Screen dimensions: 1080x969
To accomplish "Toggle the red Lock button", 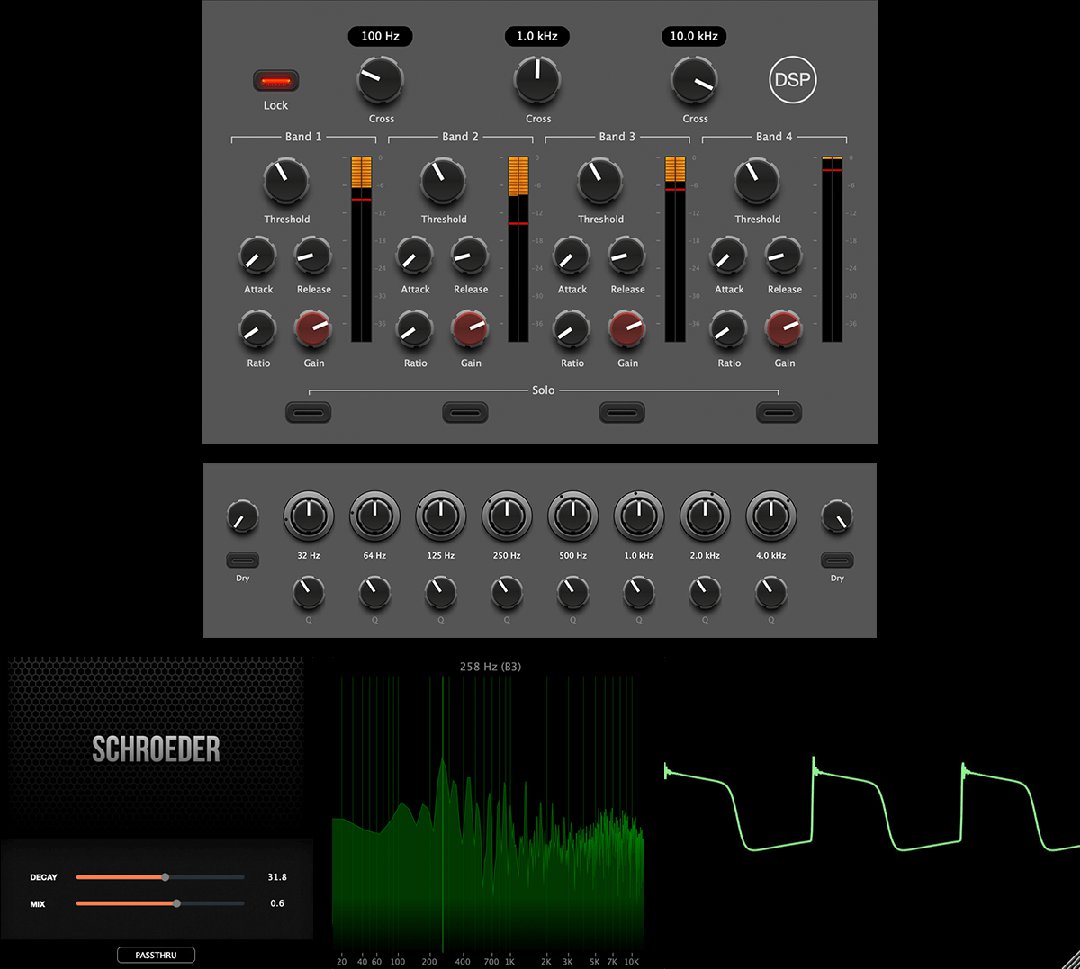I will point(276,81).
